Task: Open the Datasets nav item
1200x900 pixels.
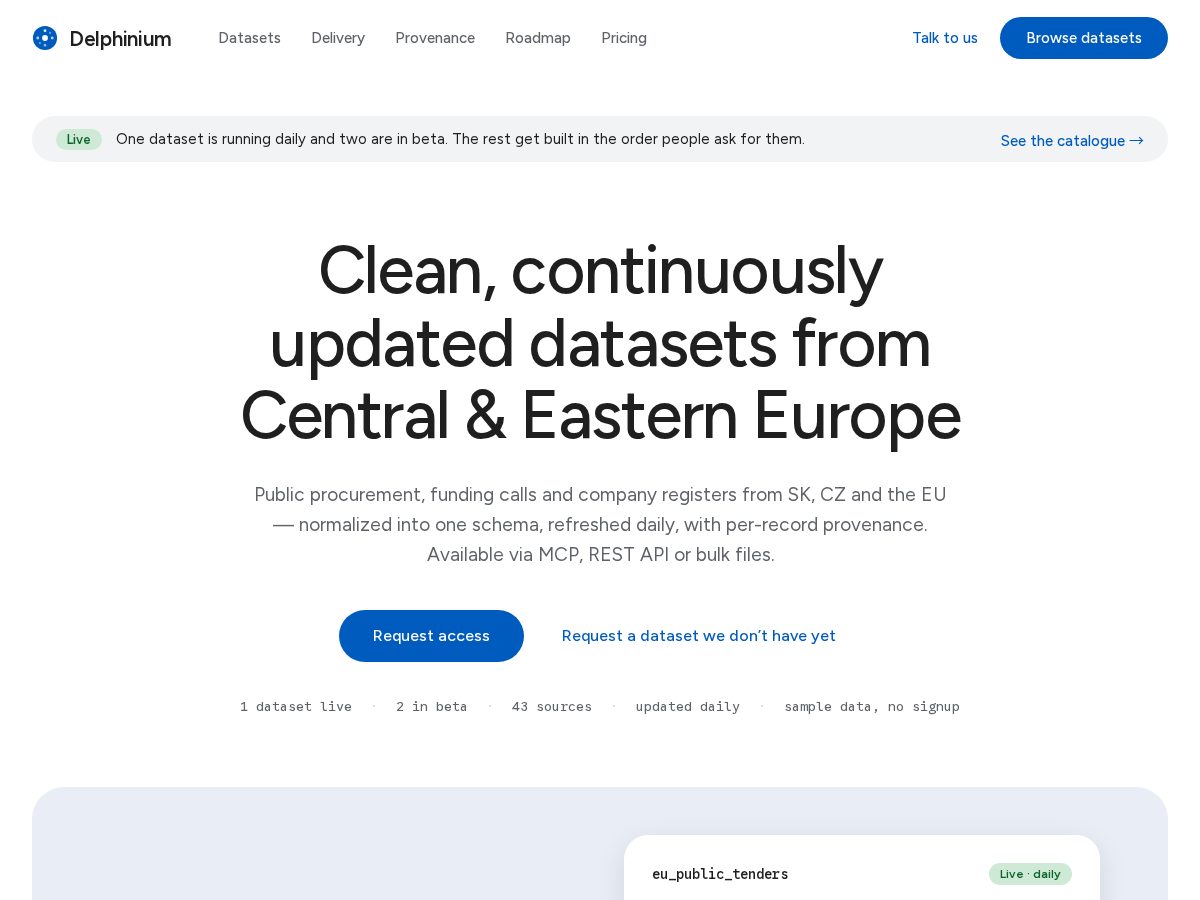Action: click(x=249, y=38)
